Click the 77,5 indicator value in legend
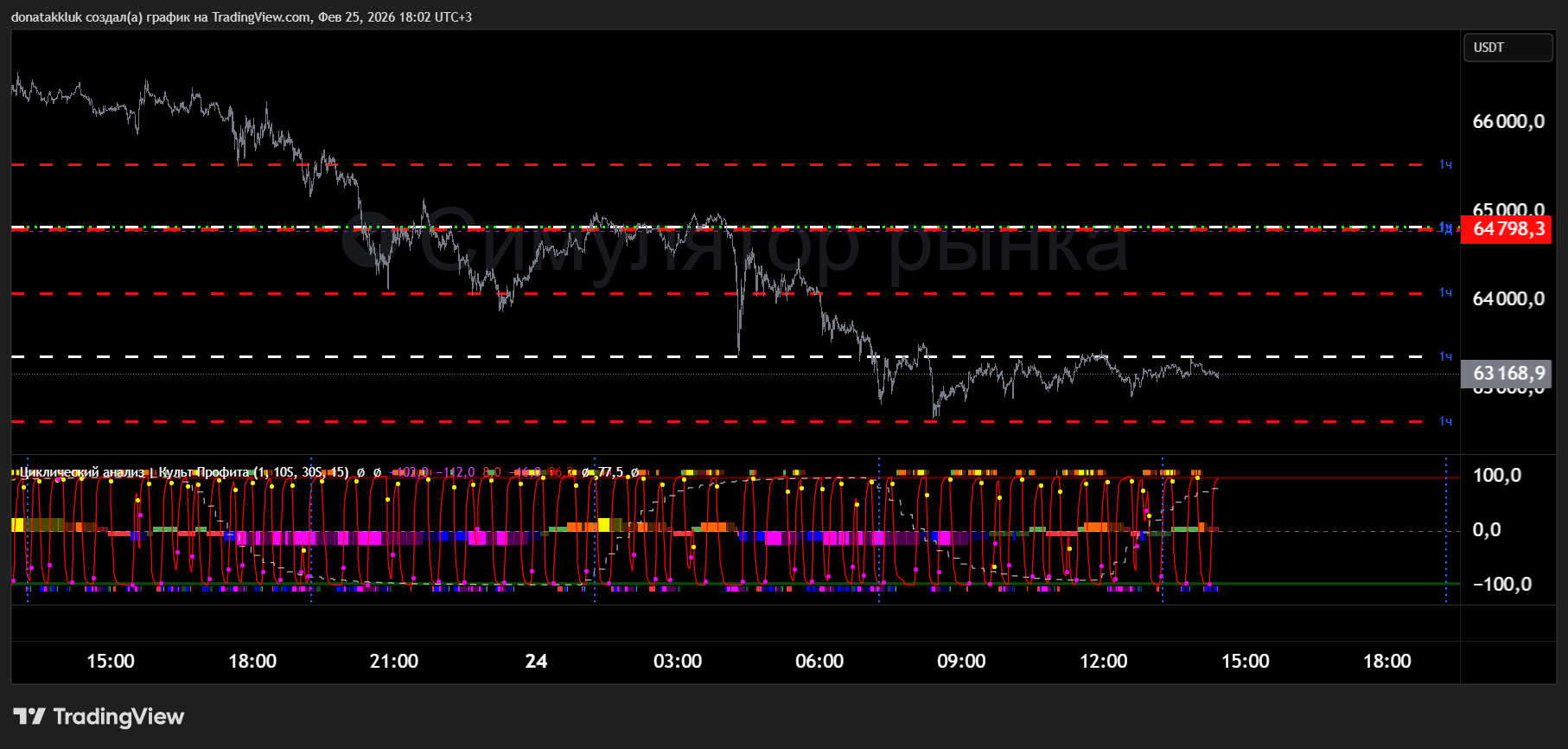Viewport: 1568px width, 749px height. [x=610, y=472]
